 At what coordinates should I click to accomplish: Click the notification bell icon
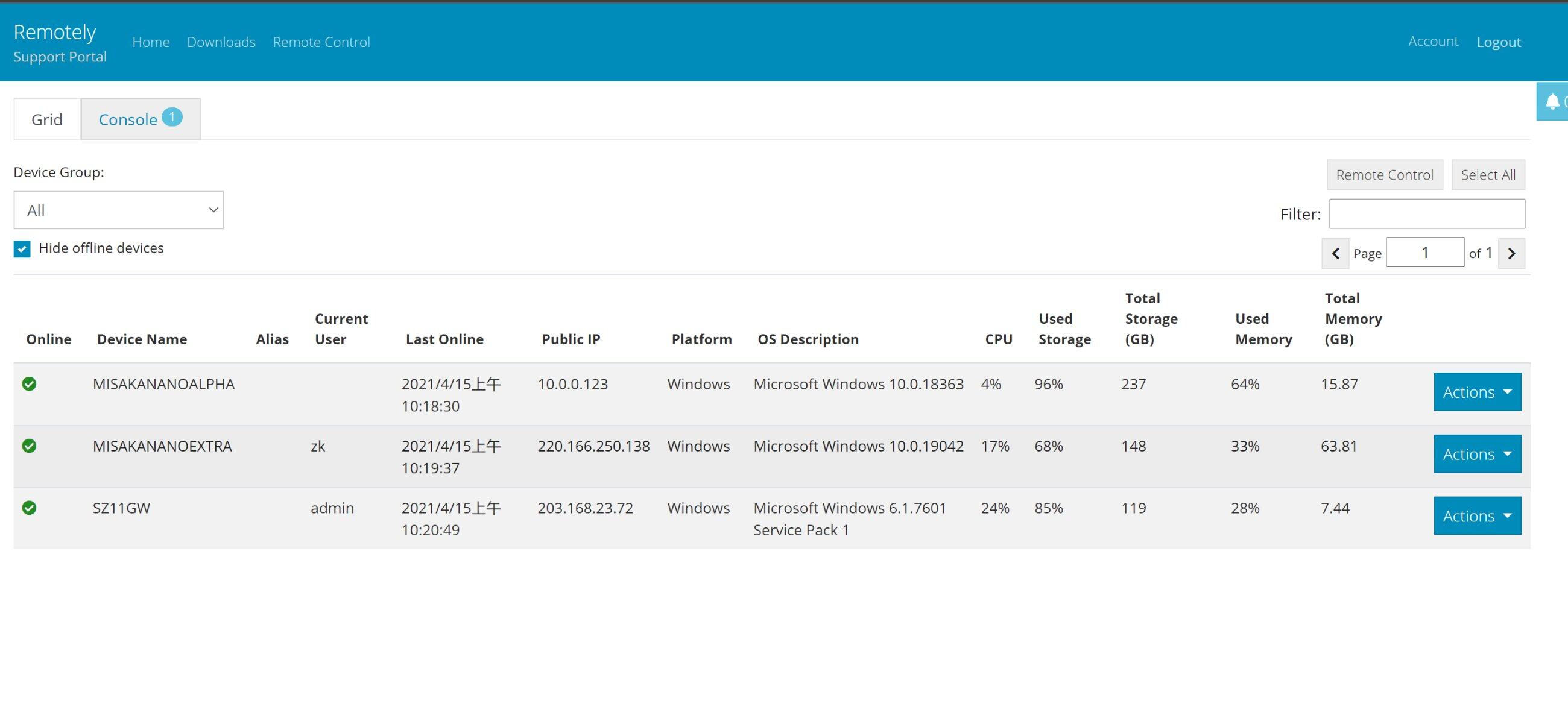1552,102
